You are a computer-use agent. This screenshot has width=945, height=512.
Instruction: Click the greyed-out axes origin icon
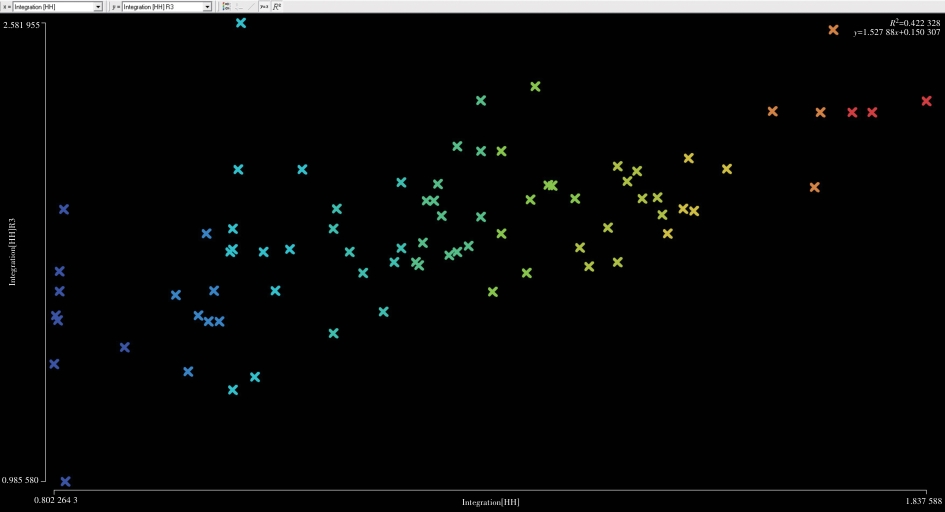(239, 6)
